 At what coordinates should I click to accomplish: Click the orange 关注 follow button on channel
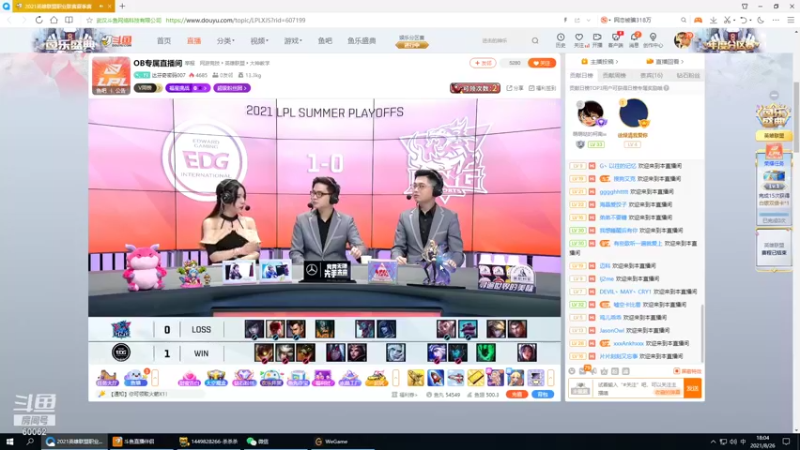tap(542, 63)
